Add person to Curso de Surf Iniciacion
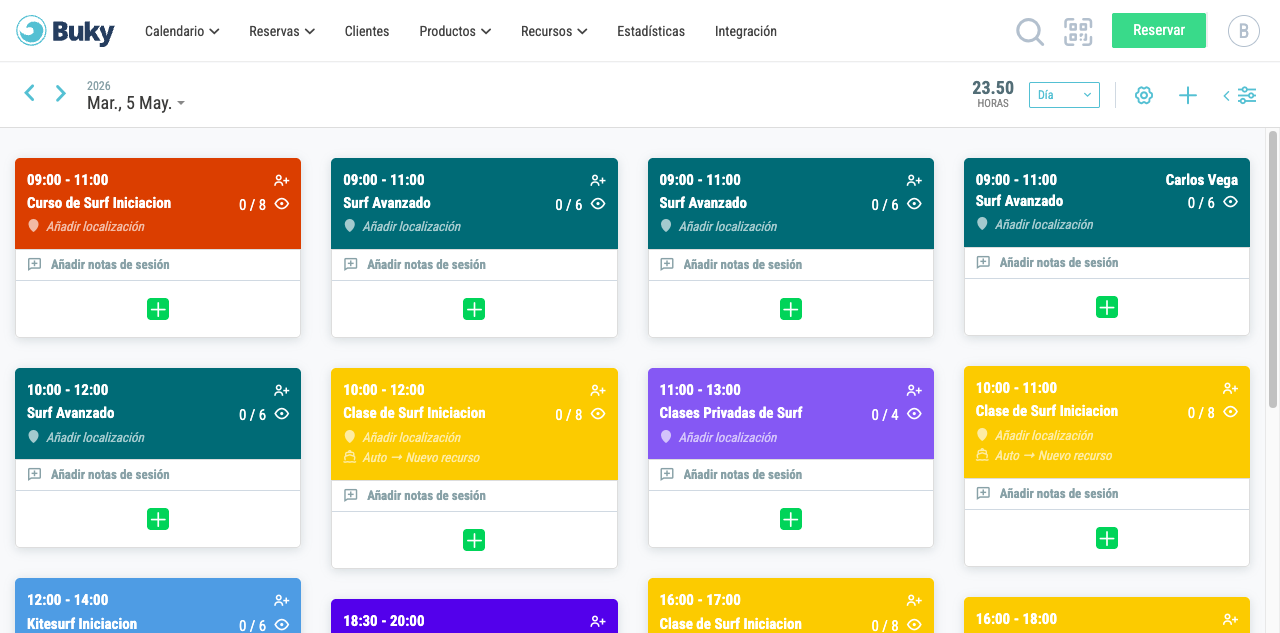The height and width of the screenshot is (633, 1280). (x=282, y=181)
